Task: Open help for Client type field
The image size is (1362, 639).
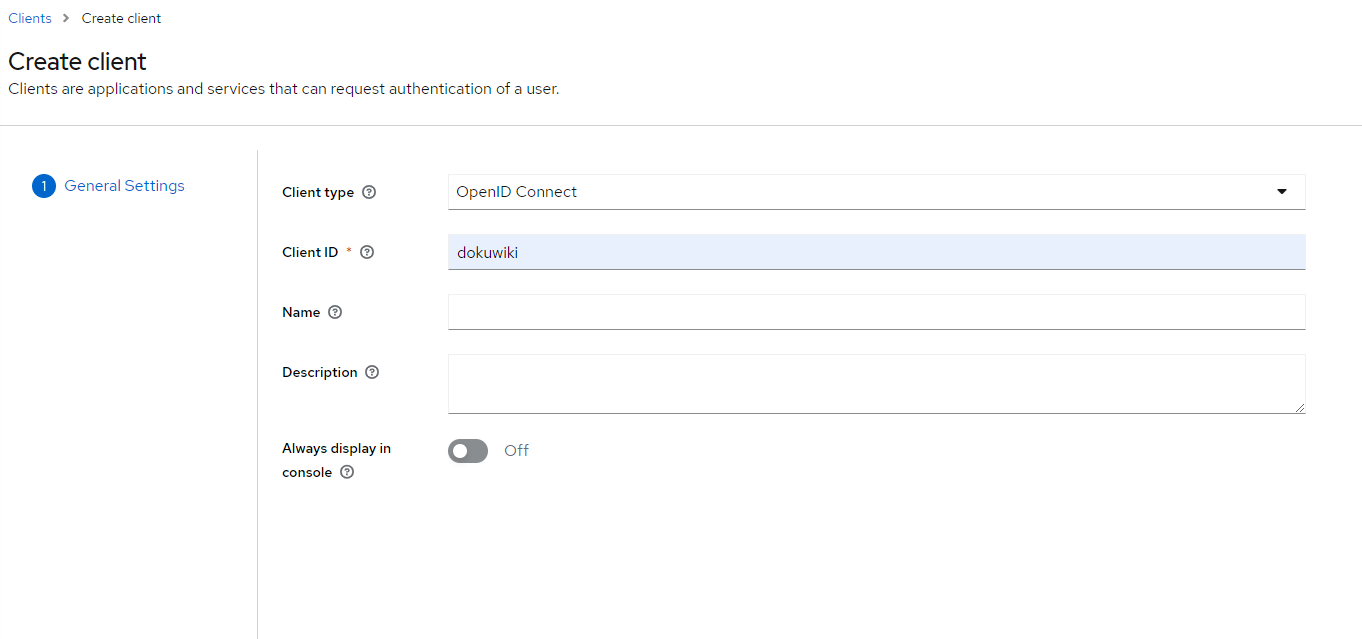Action: coord(369,192)
